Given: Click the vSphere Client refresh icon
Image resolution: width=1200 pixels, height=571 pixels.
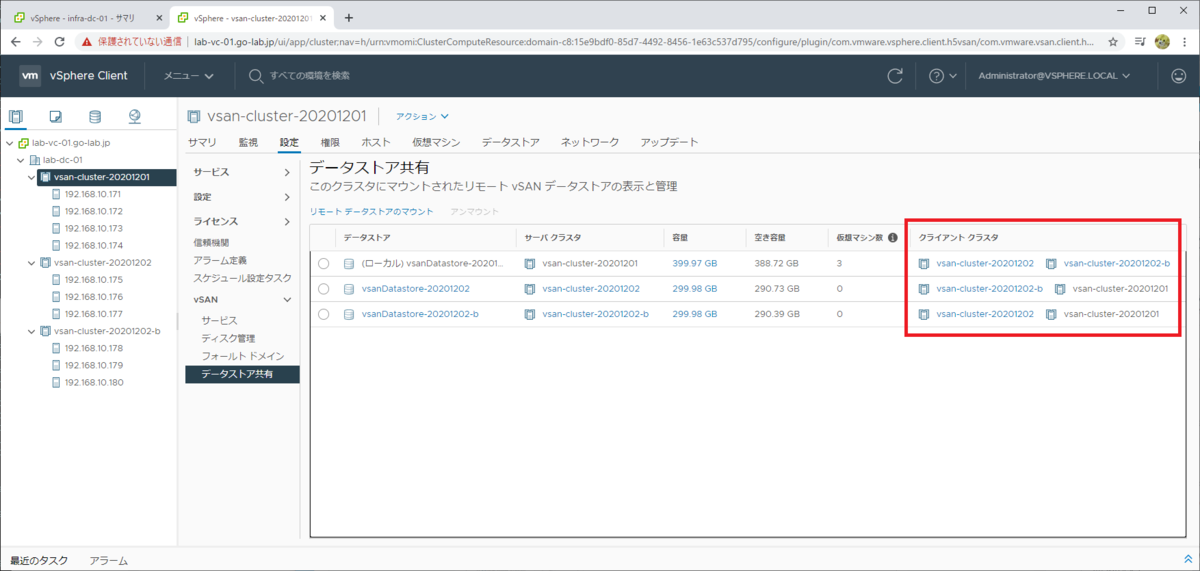Looking at the screenshot, I should (x=895, y=76).
